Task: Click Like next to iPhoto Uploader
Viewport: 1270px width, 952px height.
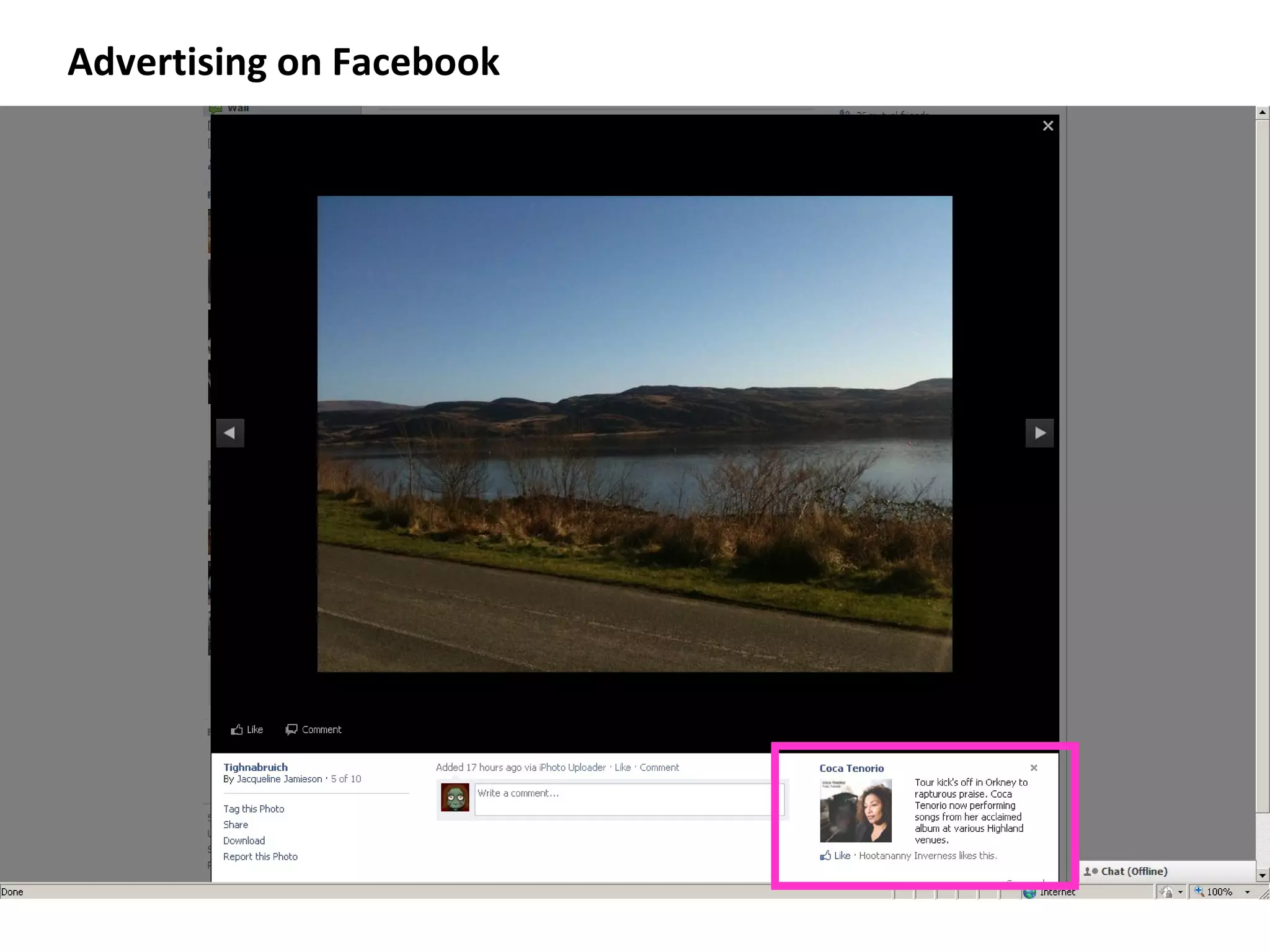Action: pos(623,767)
